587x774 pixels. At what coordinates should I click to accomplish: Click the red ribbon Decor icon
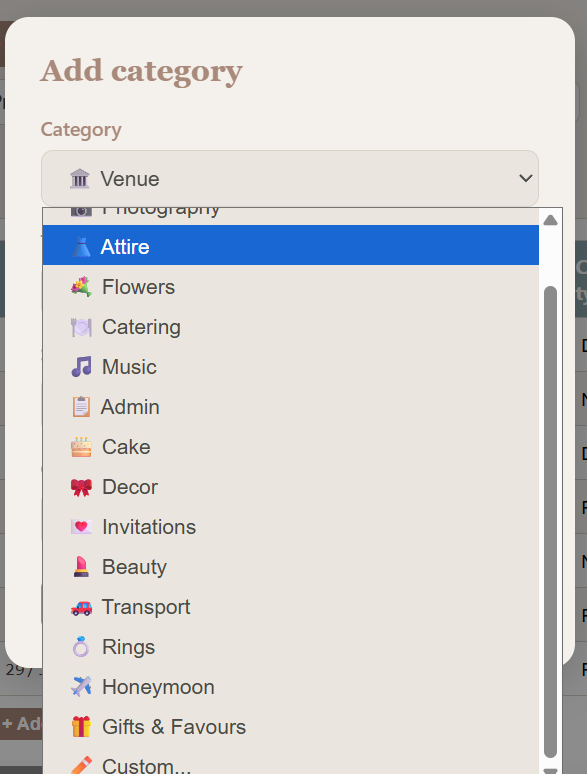[81, 487]
